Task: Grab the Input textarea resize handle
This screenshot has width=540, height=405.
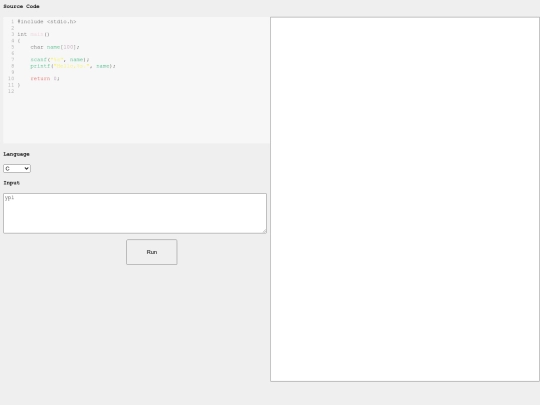Action: [264, 231]
